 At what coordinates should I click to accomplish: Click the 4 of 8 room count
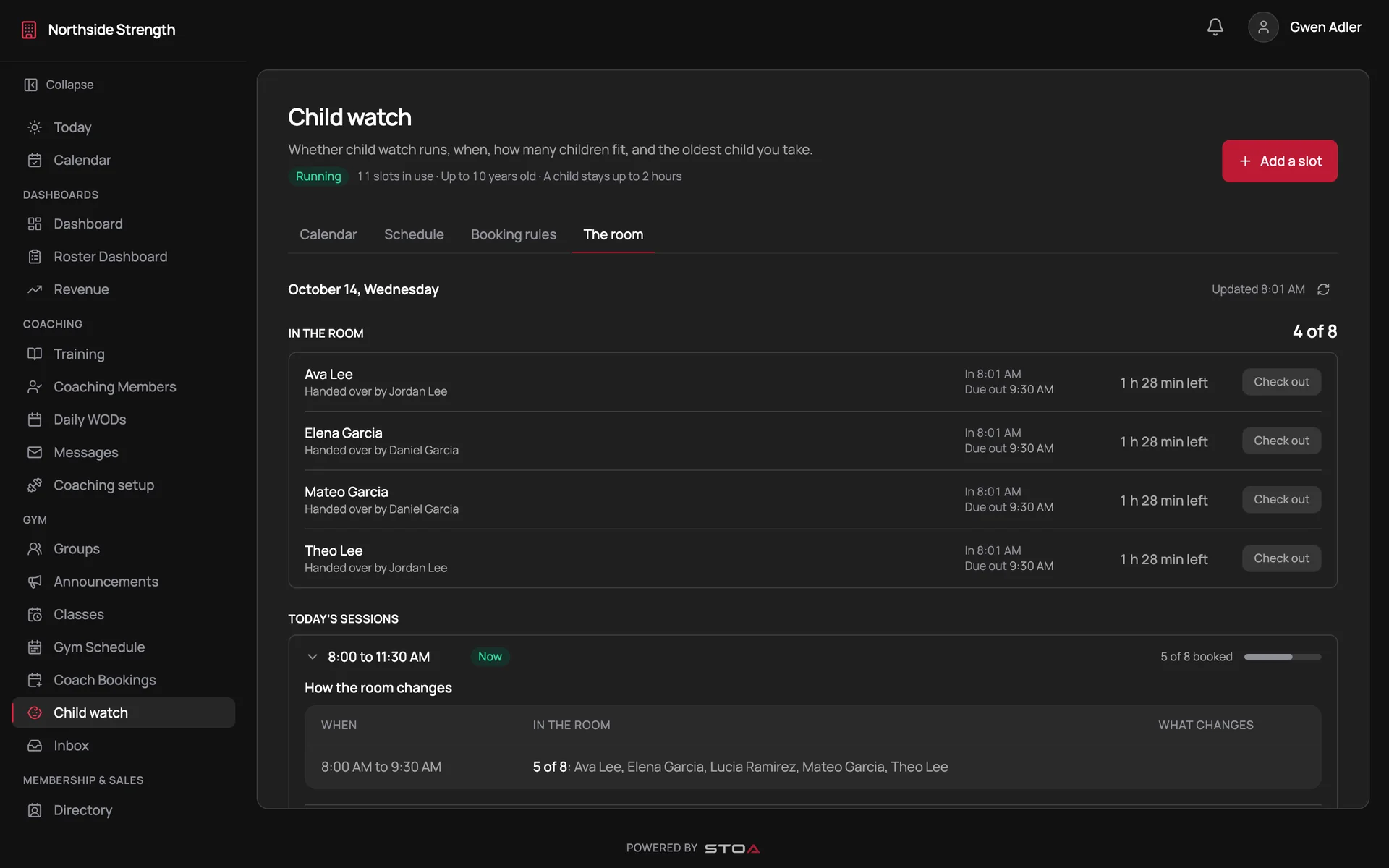(x=1314, y=331)
